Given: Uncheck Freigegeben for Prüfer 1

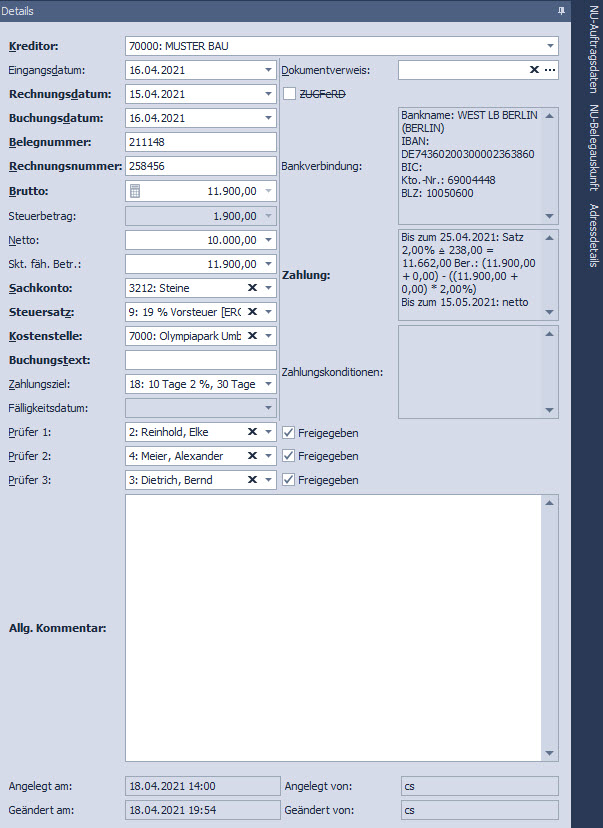Looking at the screenshot, I should 290,433.
